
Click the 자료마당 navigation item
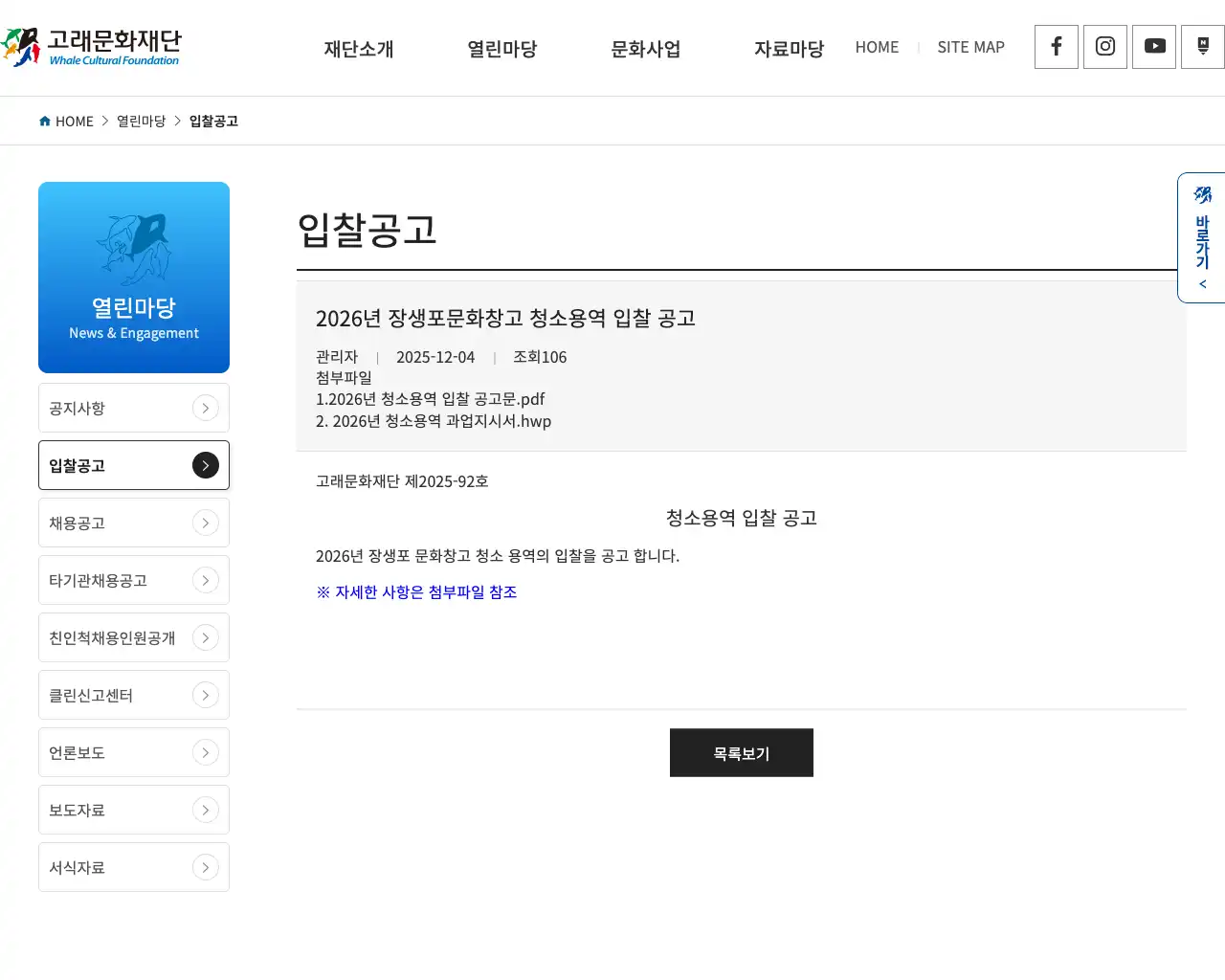(x=789, y=49)
